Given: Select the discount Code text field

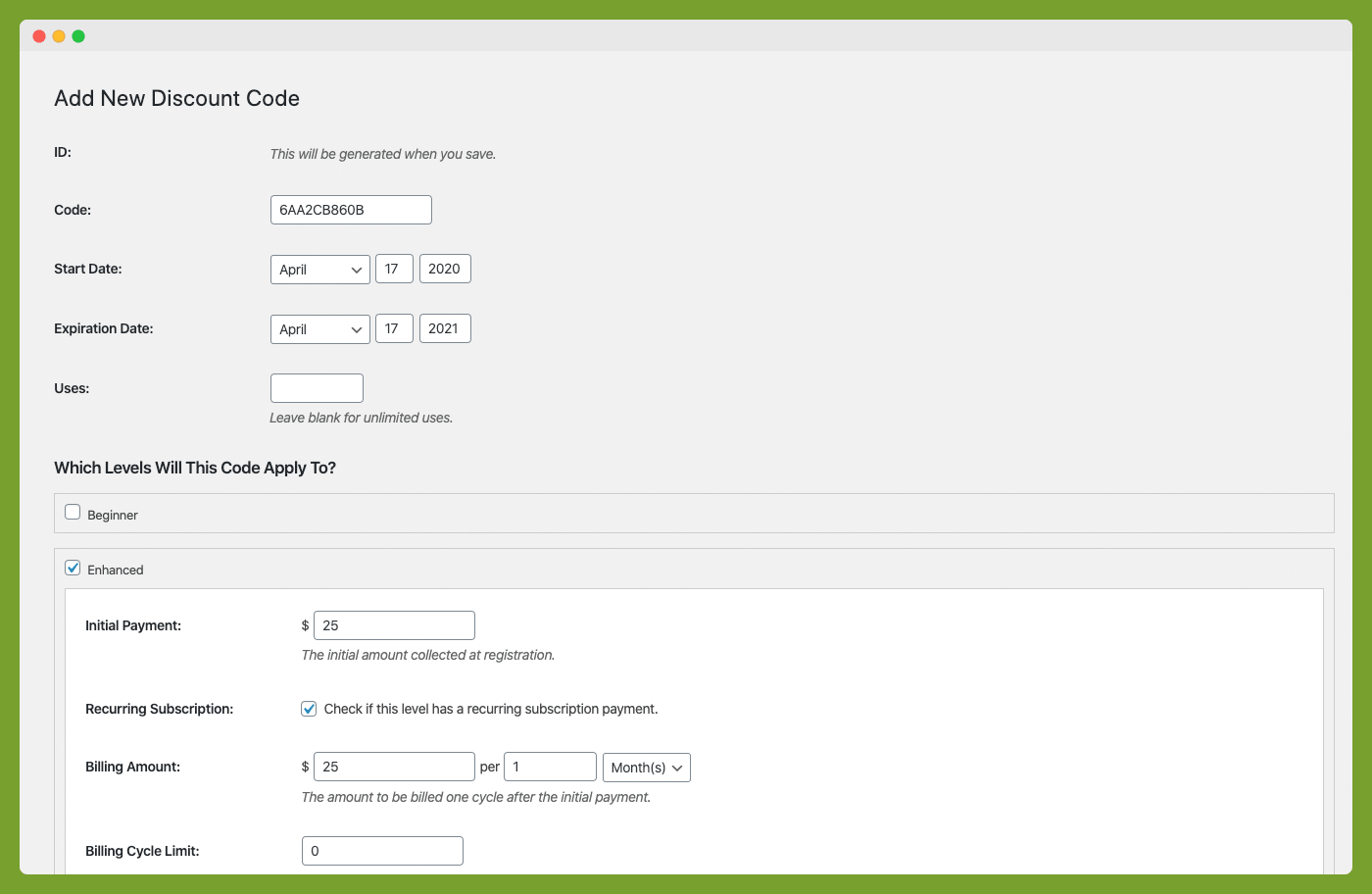Looking at the screenshot, I should click(350, 209).
